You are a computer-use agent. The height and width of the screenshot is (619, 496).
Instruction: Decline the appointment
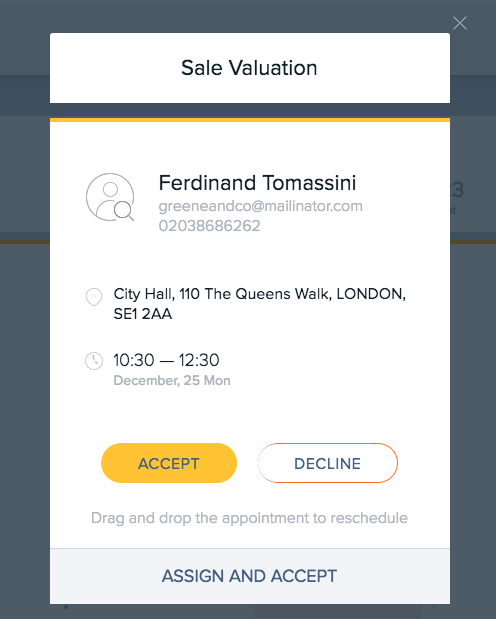[328, 463]
